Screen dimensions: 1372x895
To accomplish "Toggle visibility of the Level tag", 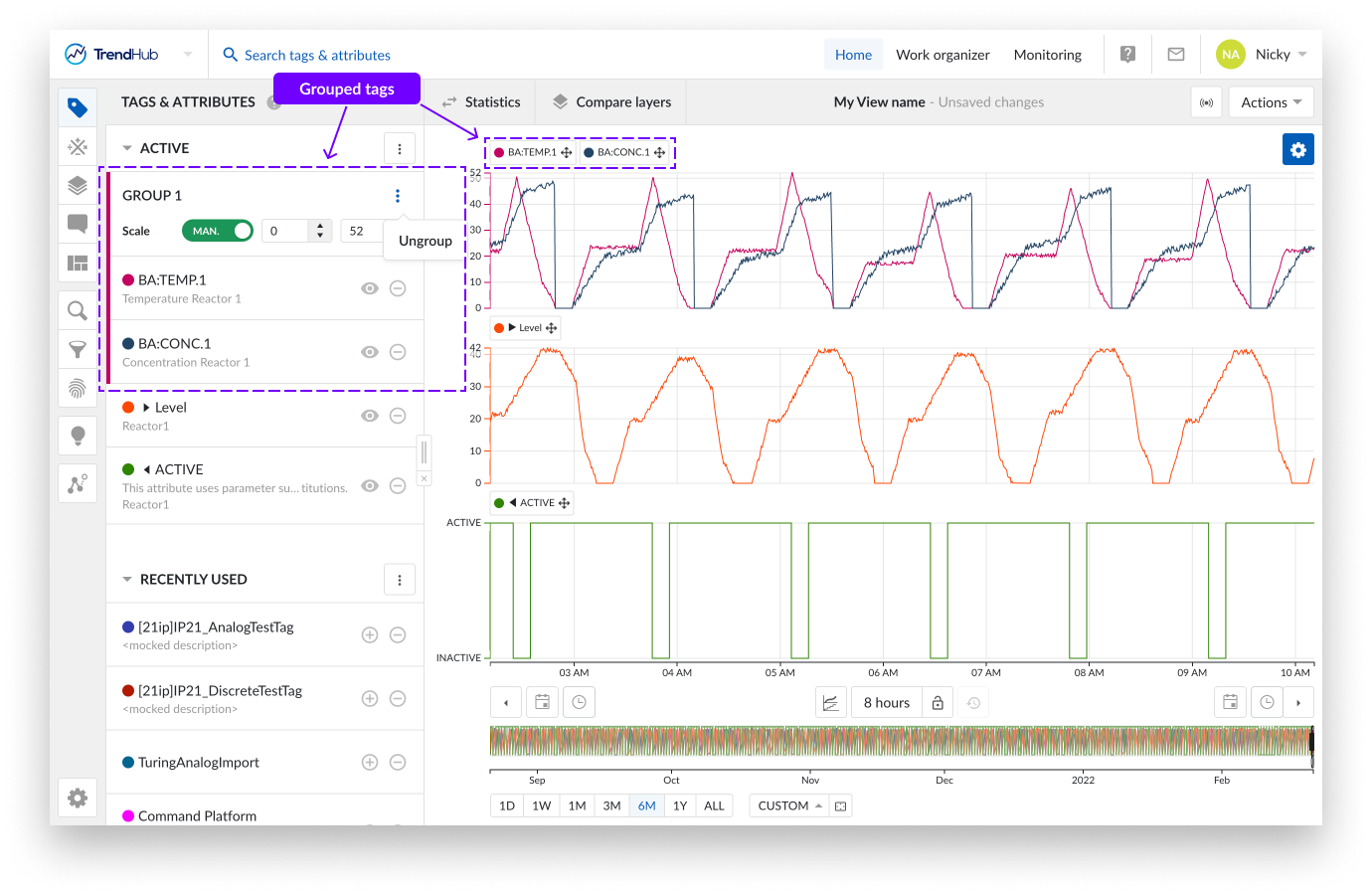I will point(370,416).
